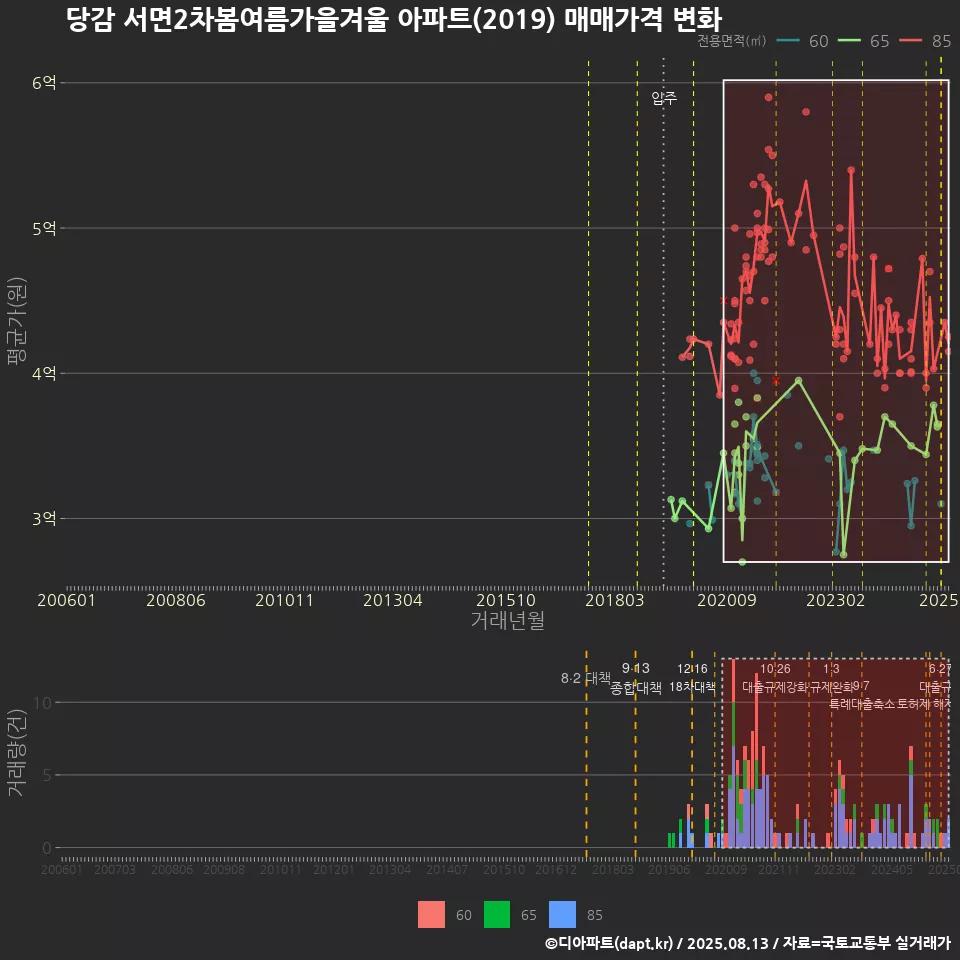
Task: Click the 1·3 규제완화 marker label
Action: (831, 678)
